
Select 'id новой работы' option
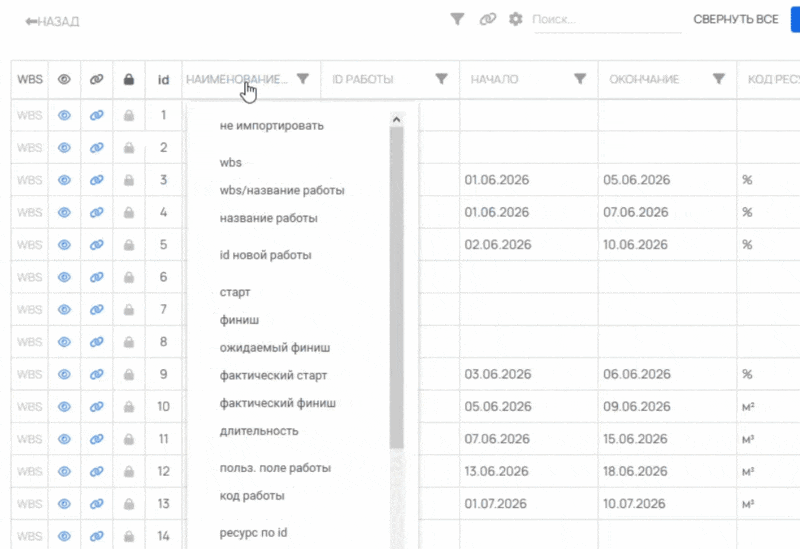pos(265,255)
